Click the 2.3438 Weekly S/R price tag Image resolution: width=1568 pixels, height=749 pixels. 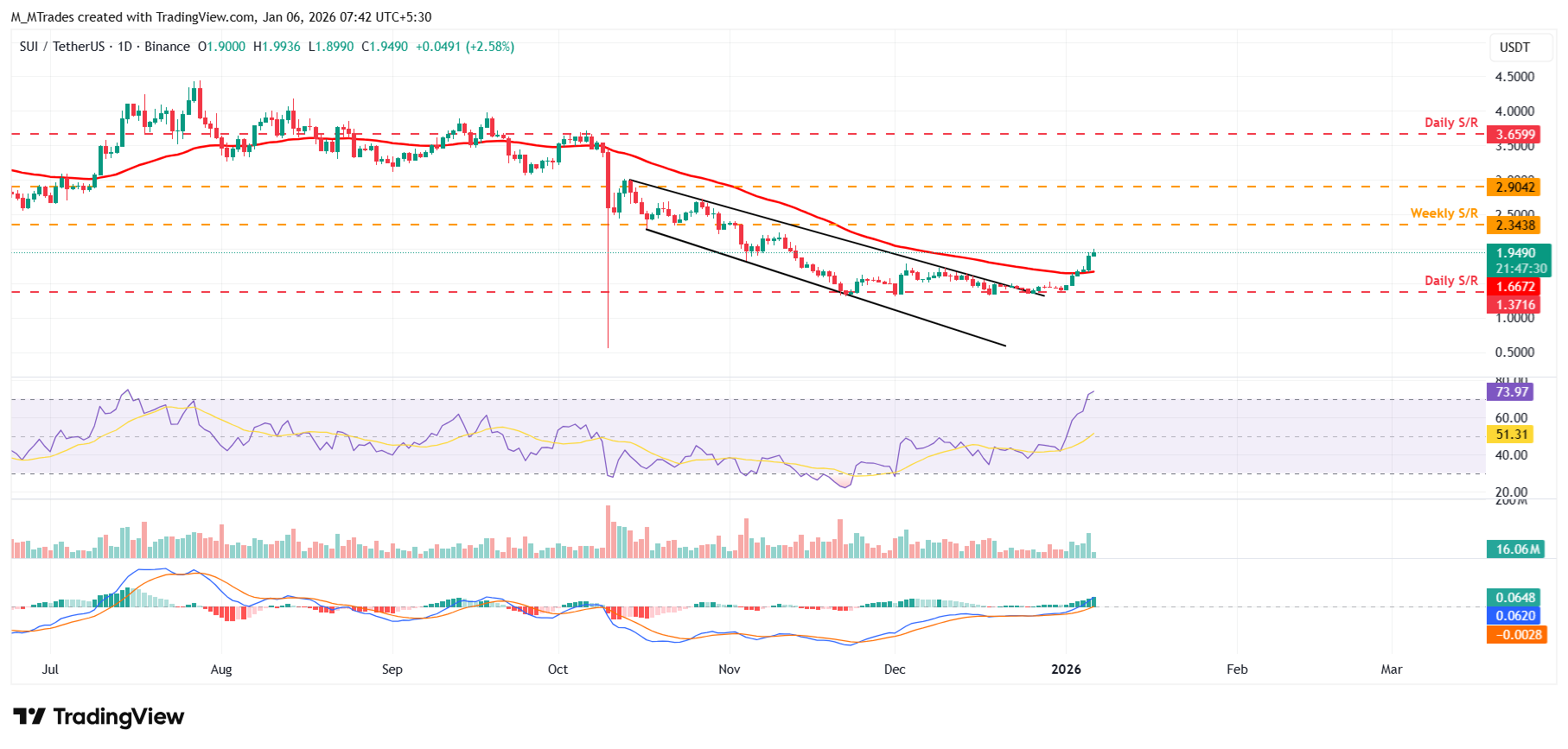[x=1515, y=225]
